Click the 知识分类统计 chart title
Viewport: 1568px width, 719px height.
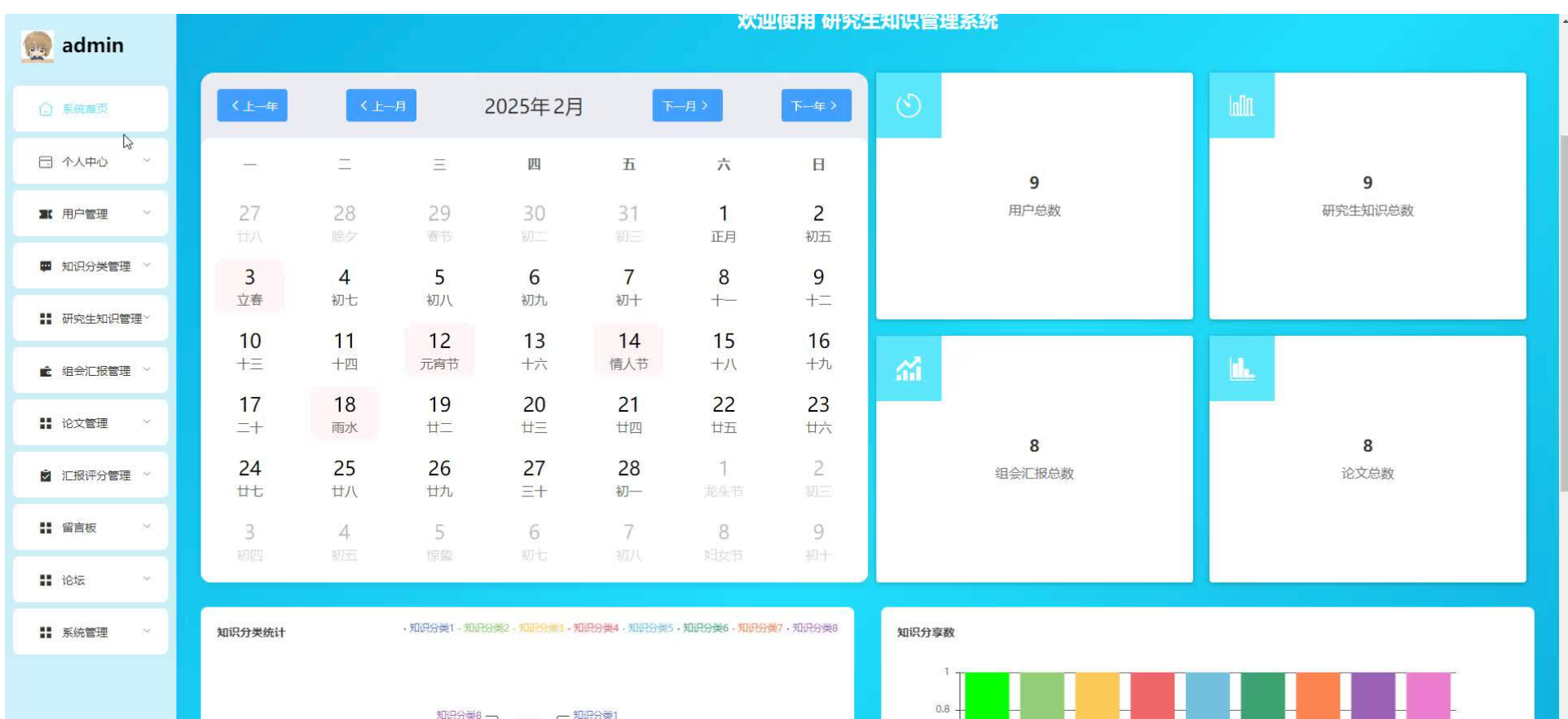point(251,633)
